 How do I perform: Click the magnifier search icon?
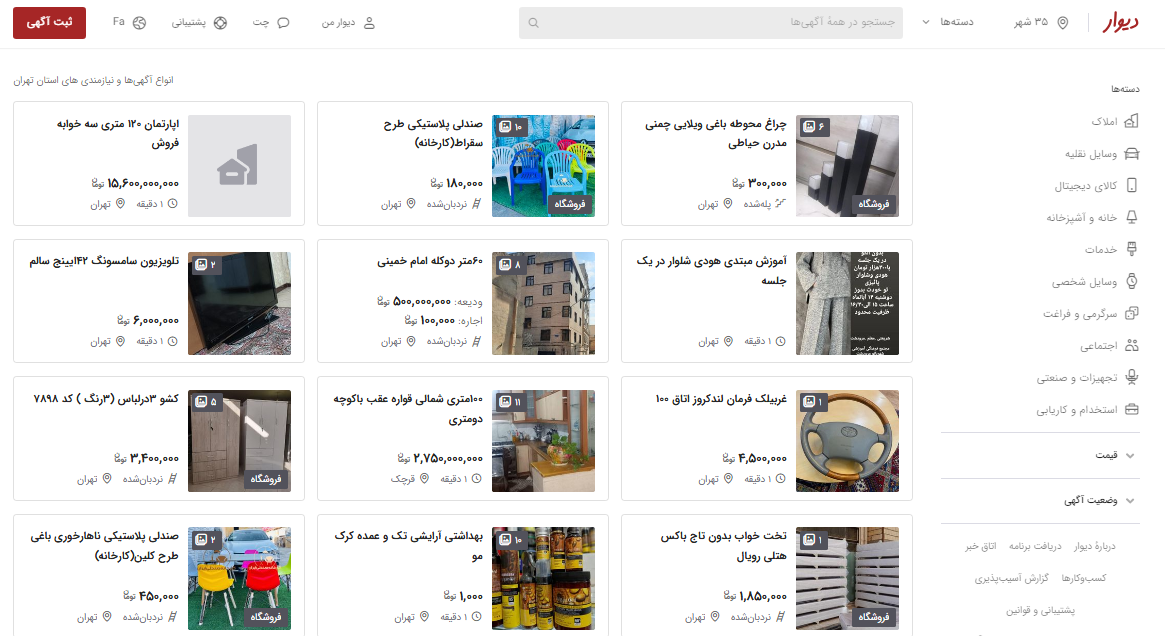(533, 23)
